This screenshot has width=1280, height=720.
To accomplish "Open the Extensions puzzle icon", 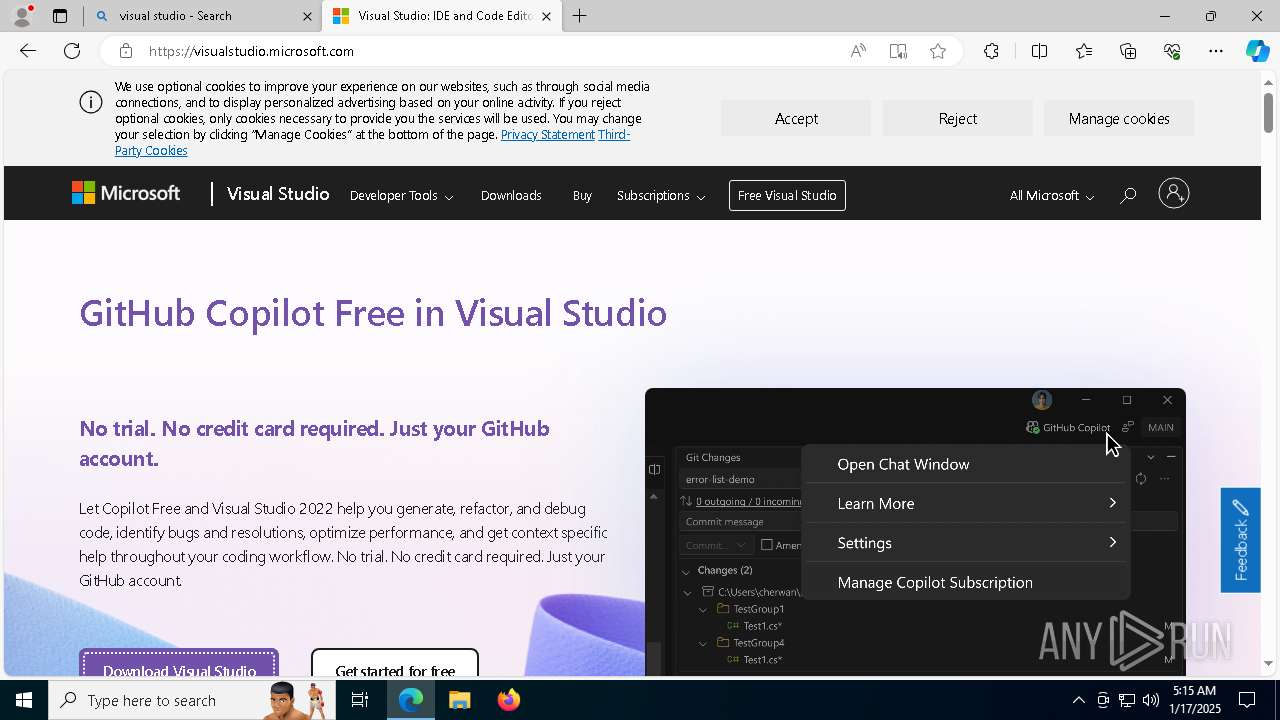I will coord(991,51).
